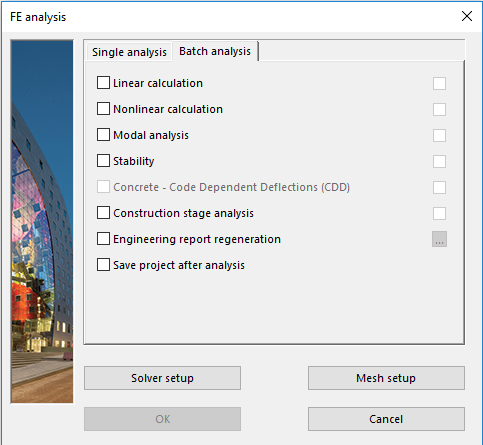Click the box right of Nonlinear calculation
This screenshot has height=445, width=483.
[439, 109]
